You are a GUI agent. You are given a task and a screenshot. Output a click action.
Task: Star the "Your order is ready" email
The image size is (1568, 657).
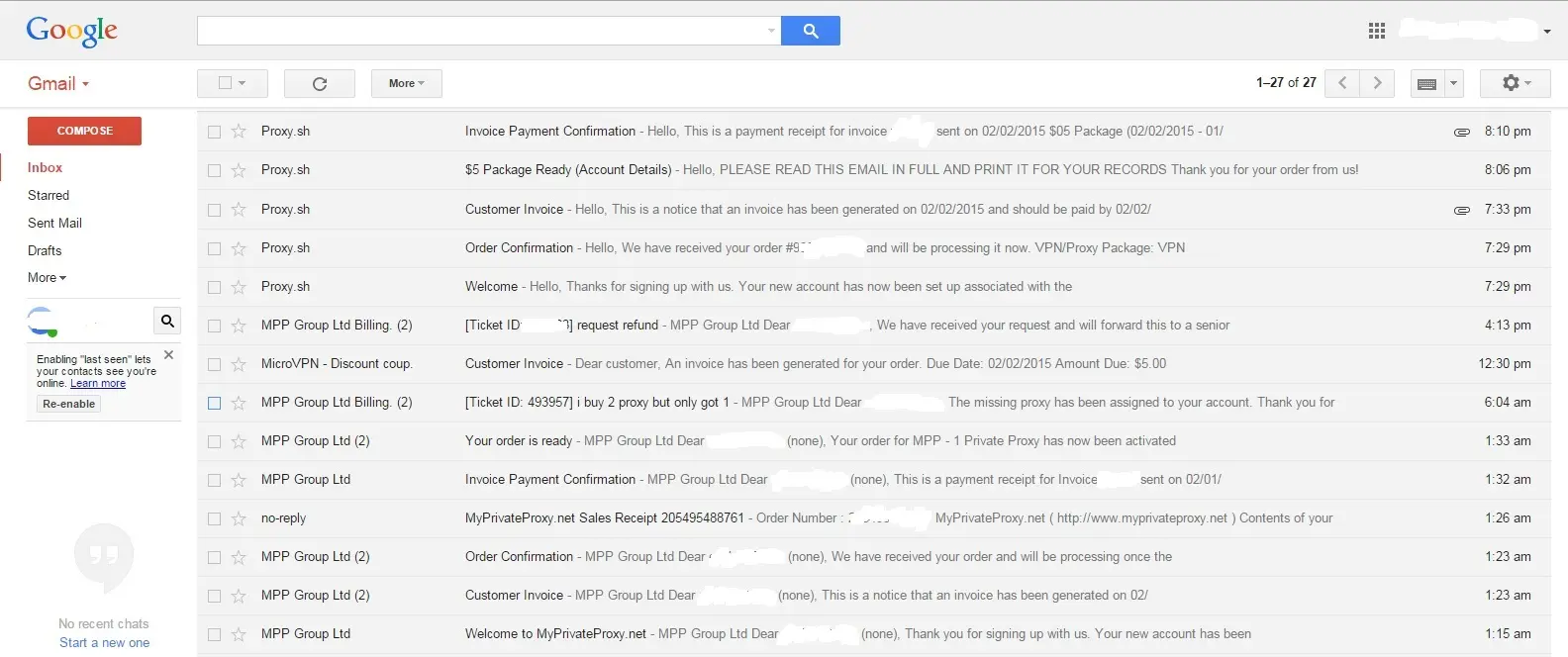(x=239, y=441)
